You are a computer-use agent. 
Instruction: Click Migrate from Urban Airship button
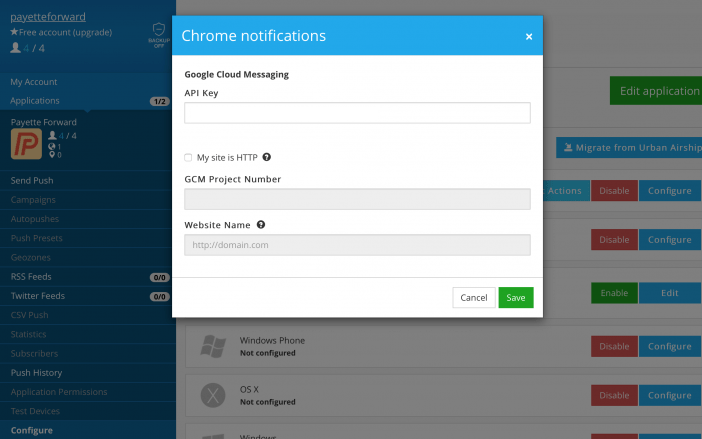(x=629, y=148)
